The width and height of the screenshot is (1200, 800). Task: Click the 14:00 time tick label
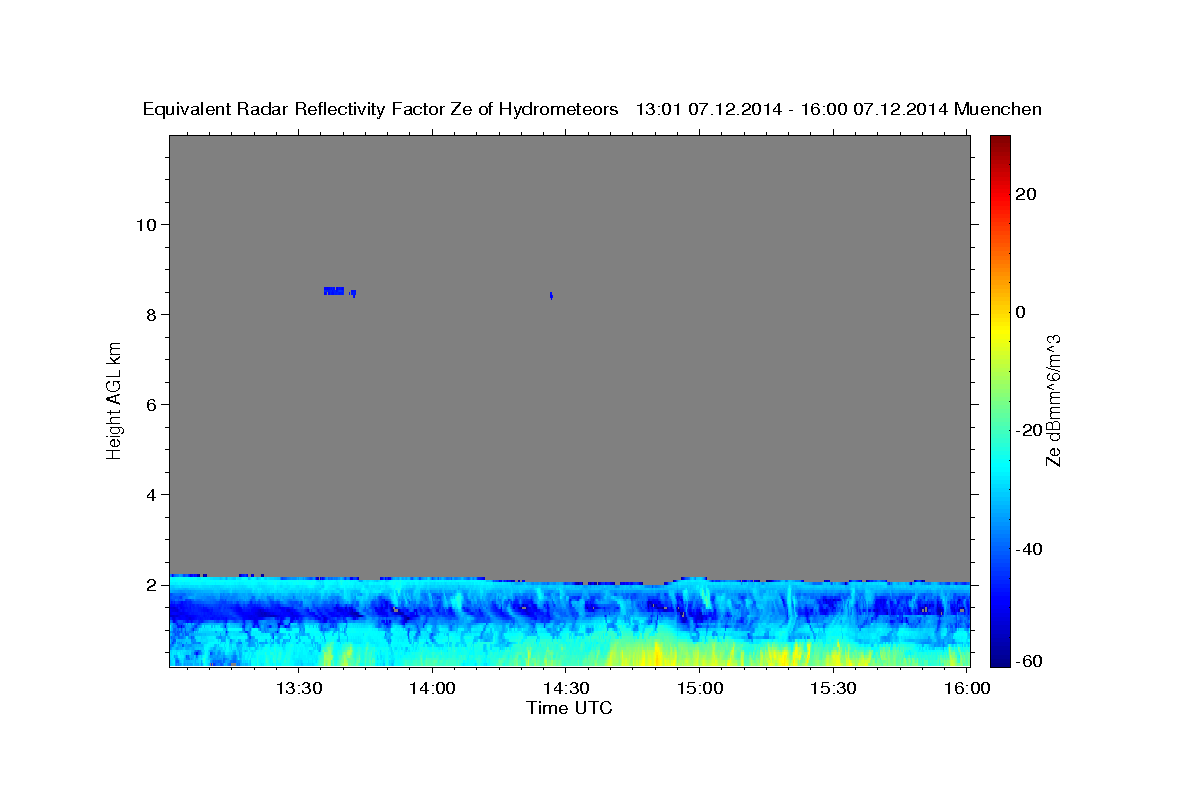coord(432,688)
